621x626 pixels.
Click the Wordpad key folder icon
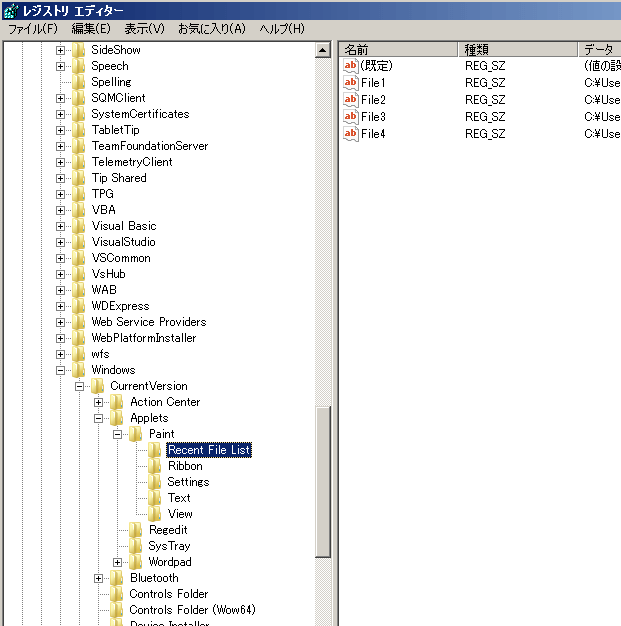136,562
